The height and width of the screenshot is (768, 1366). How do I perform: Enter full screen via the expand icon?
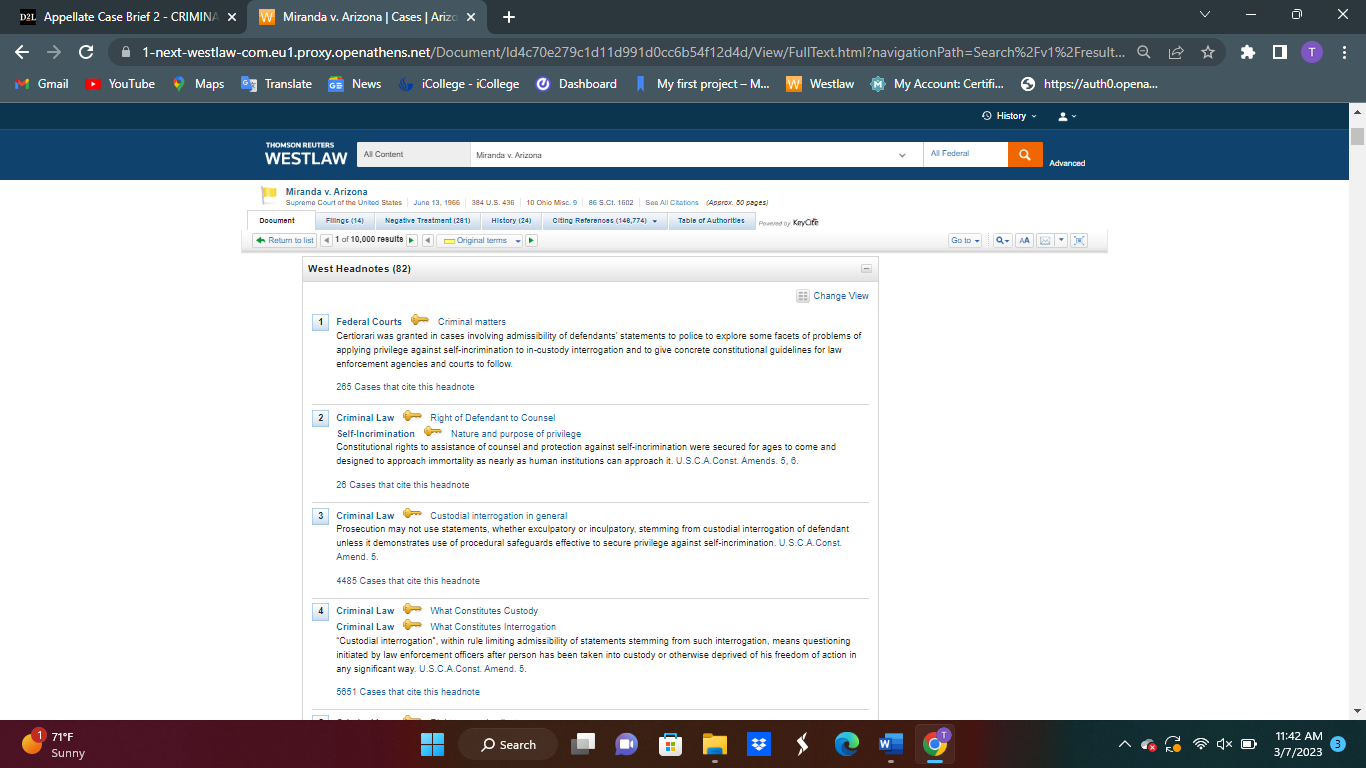[1078, 240]
